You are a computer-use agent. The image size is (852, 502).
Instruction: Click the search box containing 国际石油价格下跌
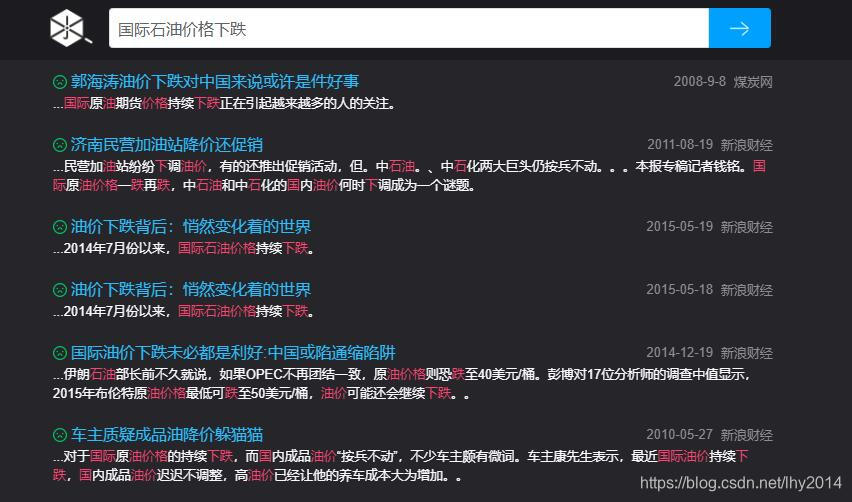[409, 28]
